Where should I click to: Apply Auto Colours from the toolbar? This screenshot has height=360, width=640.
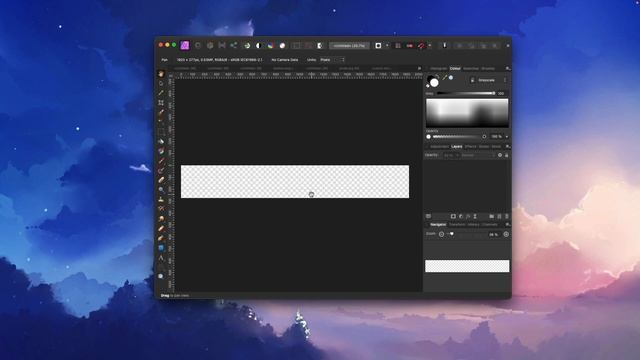(270, 46)
